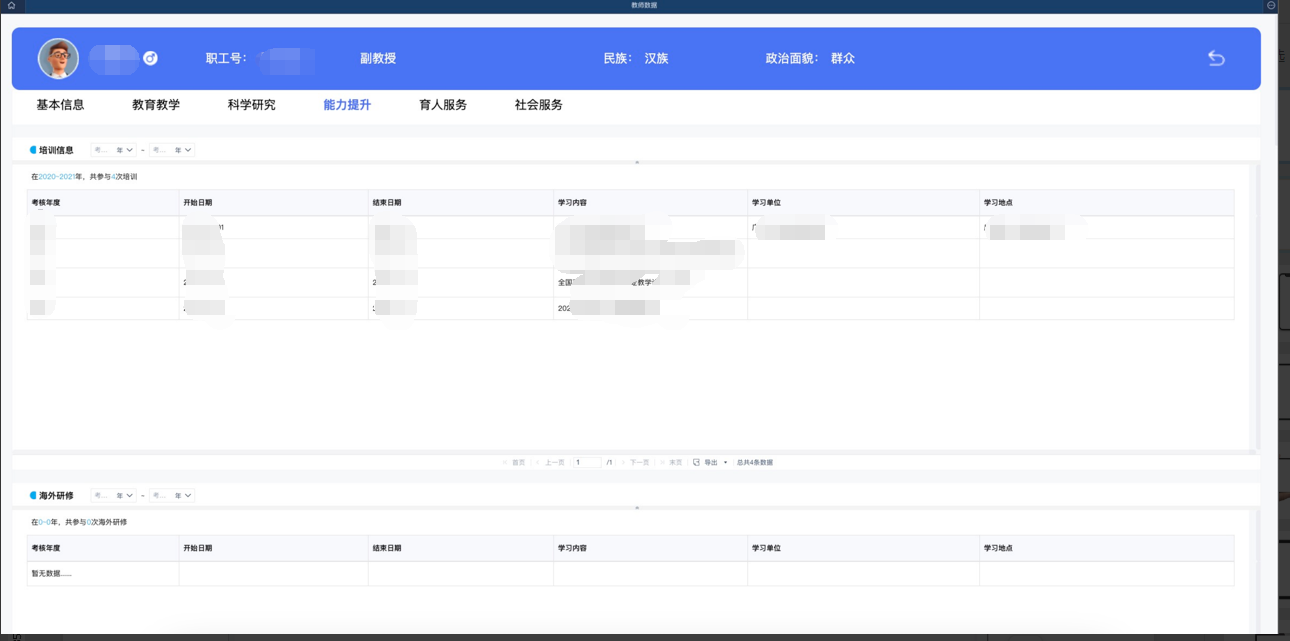Open end year dropdown for 培训信息
The height and width of the screenshot is (641, 1290).
tap(172, 150)
